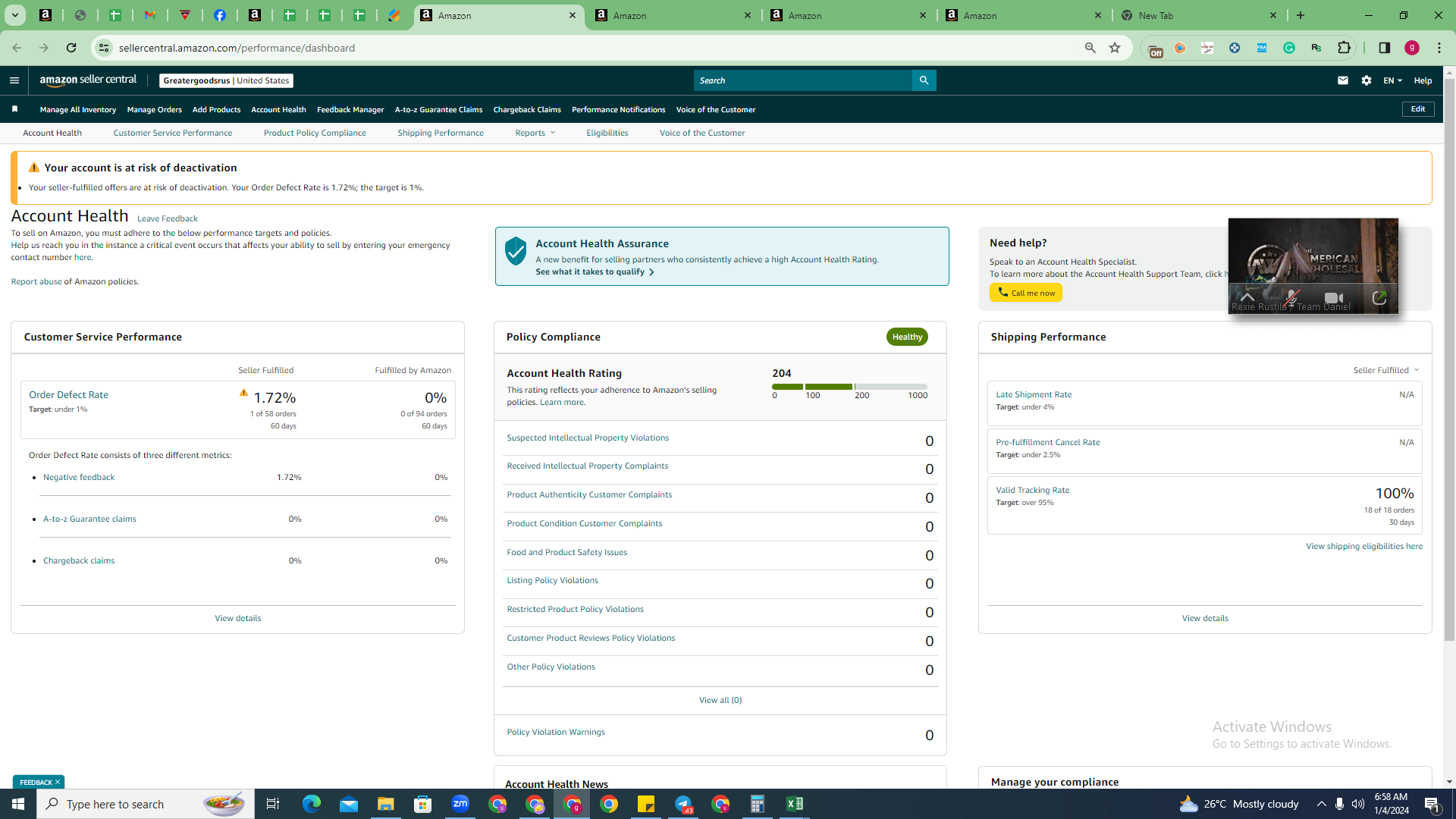Image resolution: width=1456 pixels, height=819 pixels.
Task: Open Sticky Notes from the taskbar
Action: coord(646,804)
